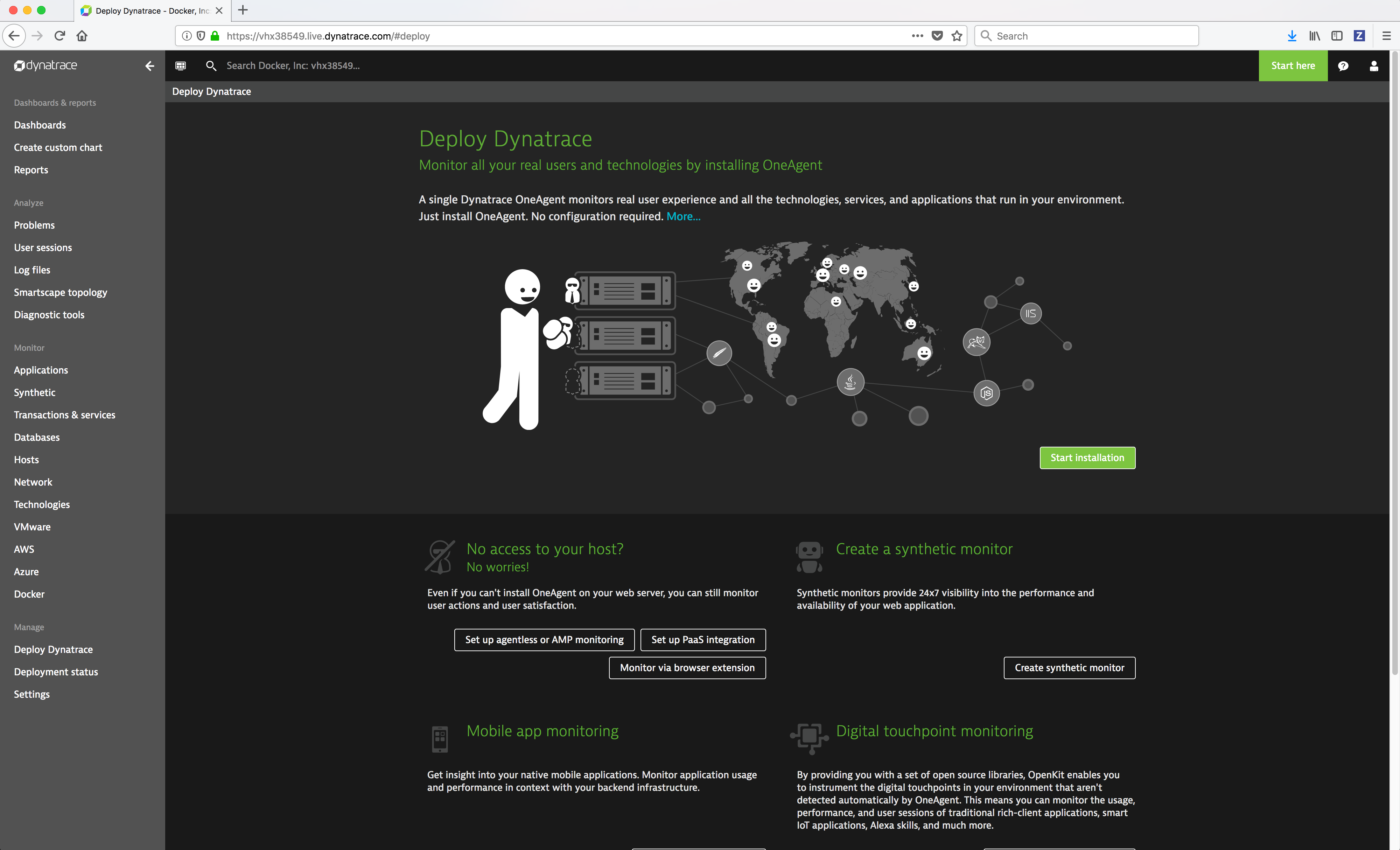1400x850 pixels.
Task: Toggle the browser sidebar icon
Action: click(x=1337, y=36)
